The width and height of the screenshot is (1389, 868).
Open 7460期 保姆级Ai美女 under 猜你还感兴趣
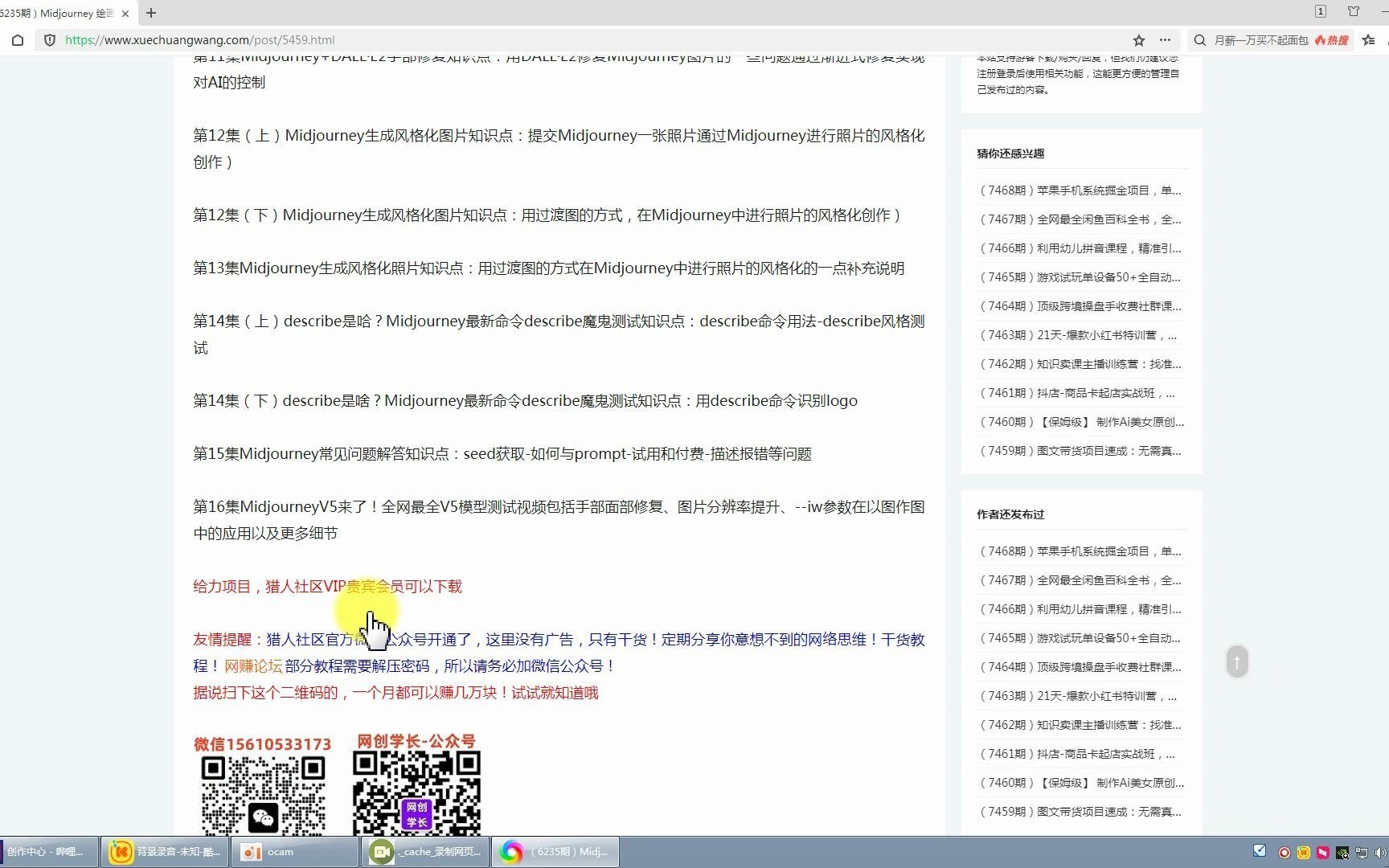[x=1080, y=422]
